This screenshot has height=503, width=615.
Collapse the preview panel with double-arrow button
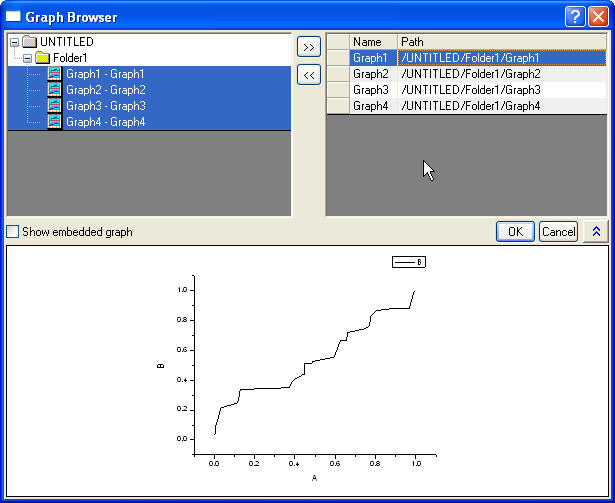pos(594,231)
